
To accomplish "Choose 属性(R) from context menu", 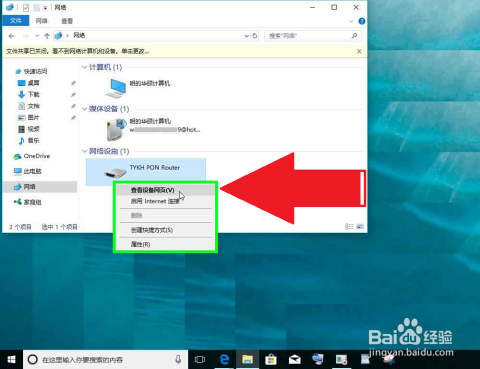I will [x=165, y=244].
